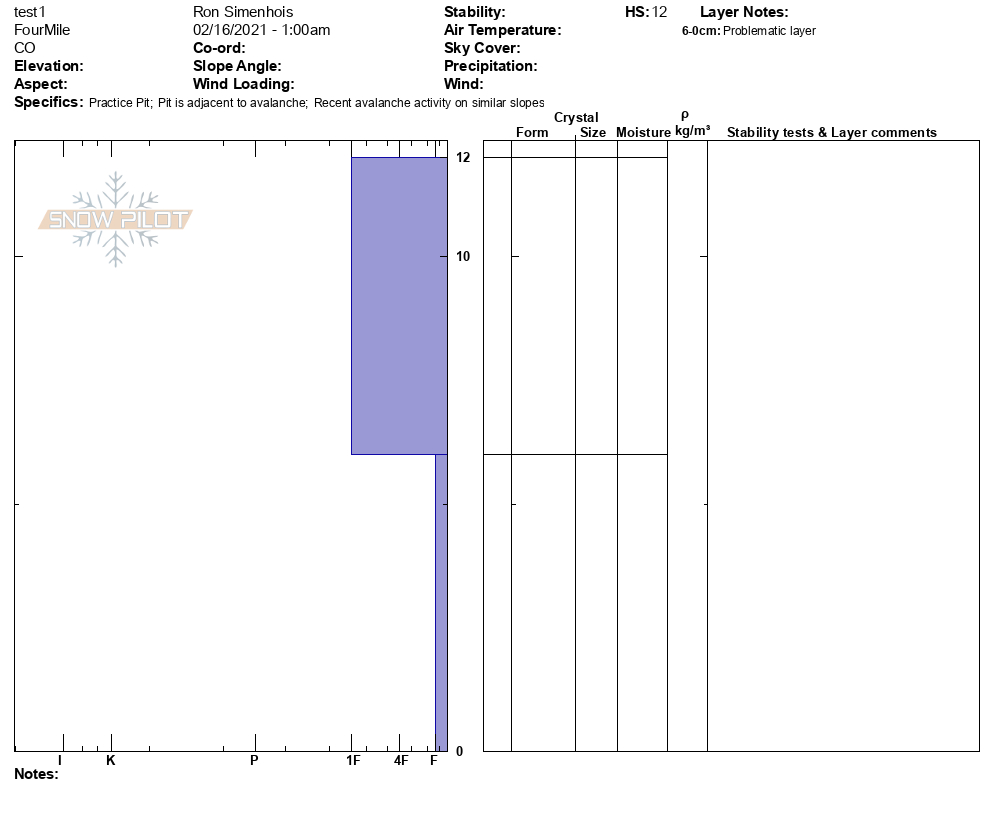Click the 6-0cm Problematic layer note
This screenshot has width=994, height=840.
point(748,31)
